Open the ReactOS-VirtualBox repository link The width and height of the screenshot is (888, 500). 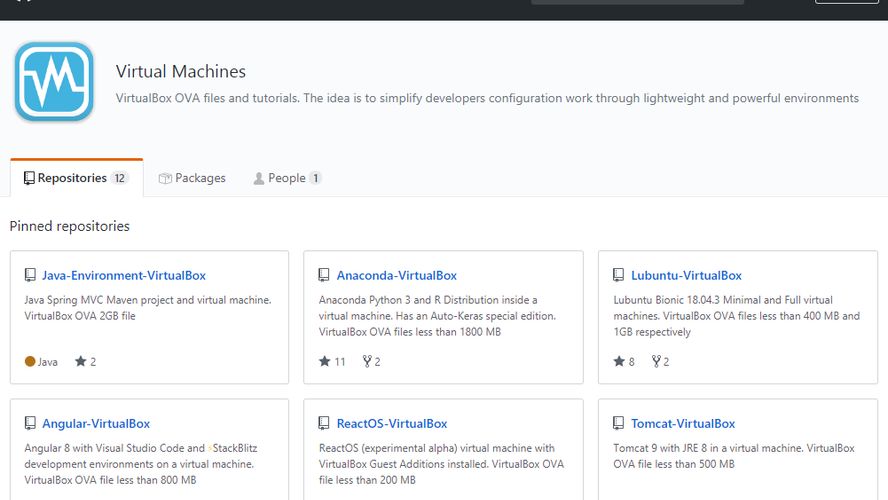392,424
